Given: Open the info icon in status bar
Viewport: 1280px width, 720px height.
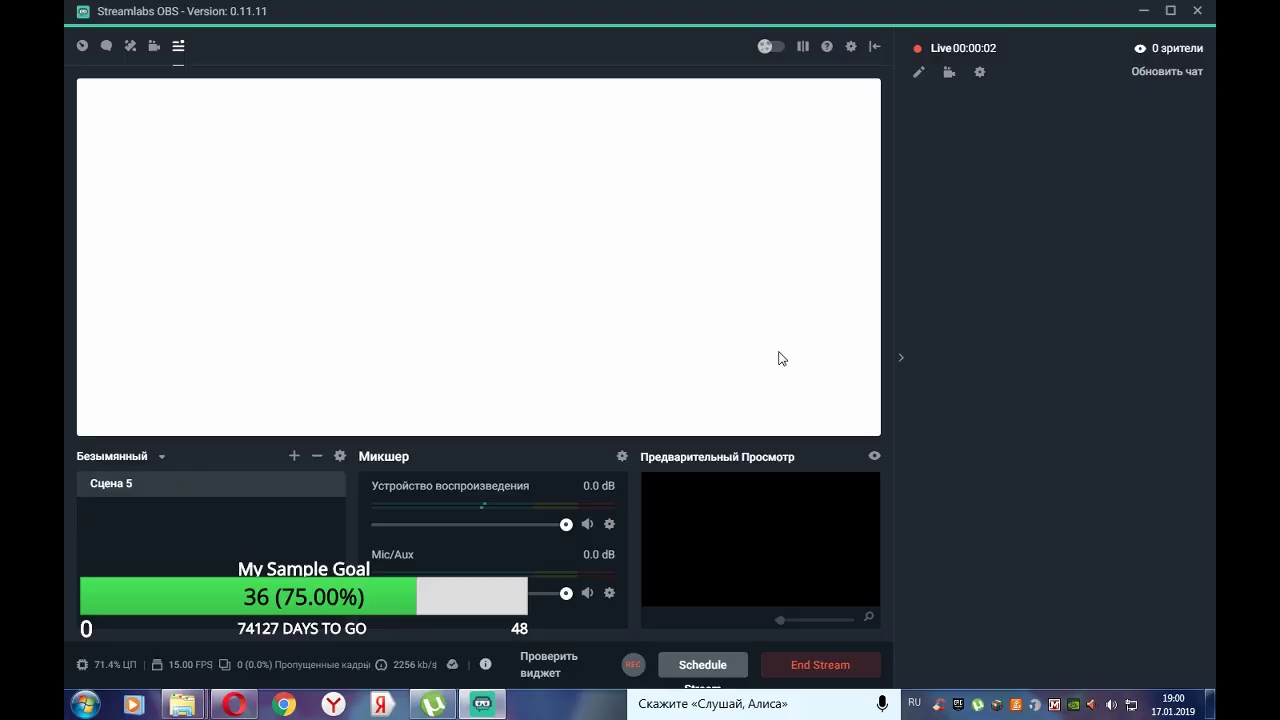Looking at the screenshot, I should (485, 664).
